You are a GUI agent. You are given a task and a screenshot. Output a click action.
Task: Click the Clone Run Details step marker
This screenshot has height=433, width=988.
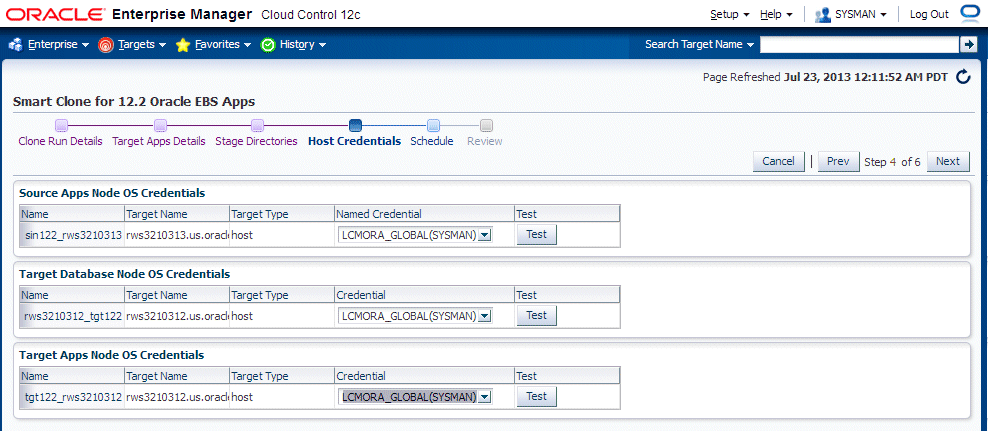pos(61,125)
